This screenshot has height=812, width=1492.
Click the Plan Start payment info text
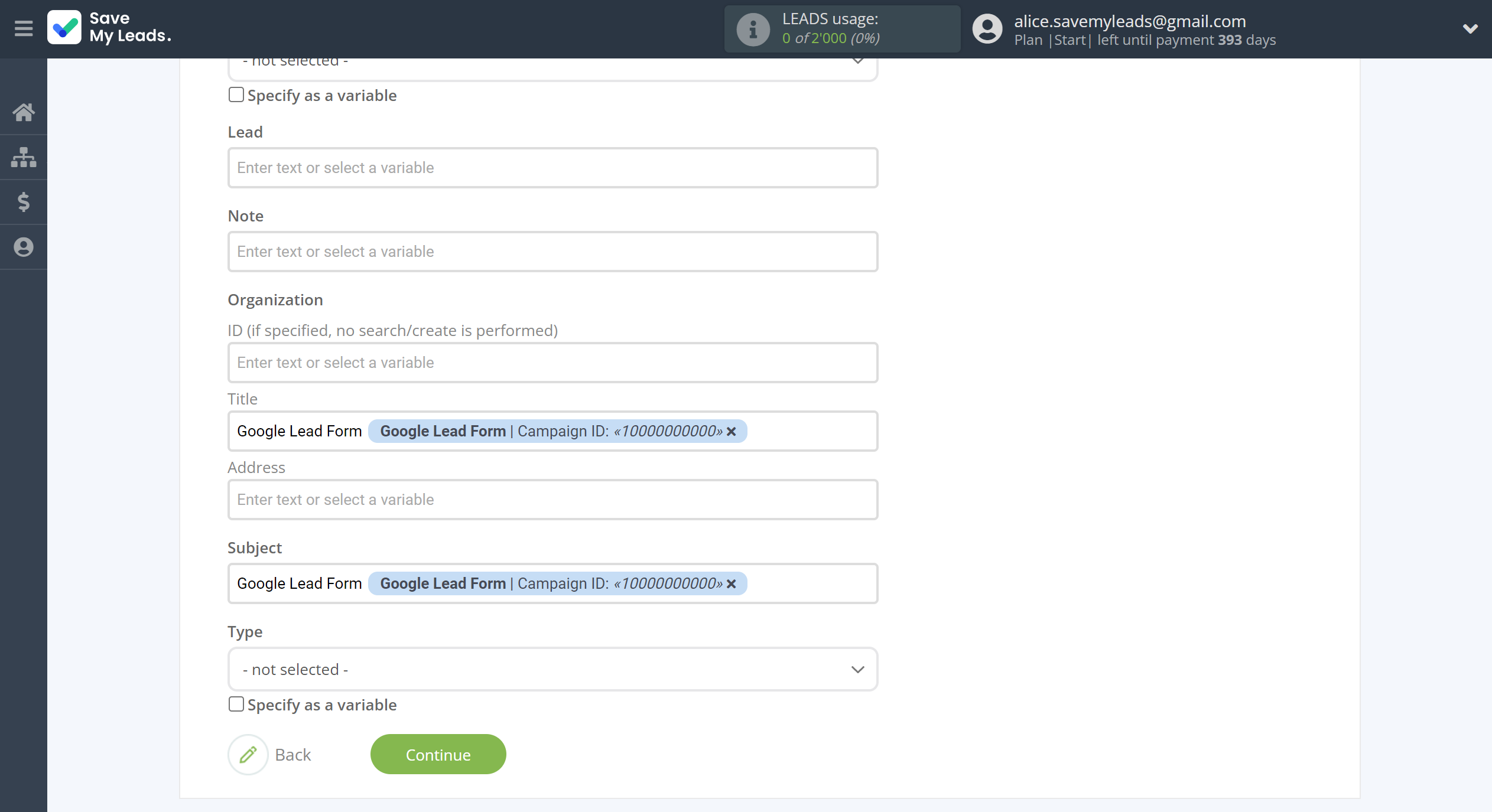[x=1145, y=40]
